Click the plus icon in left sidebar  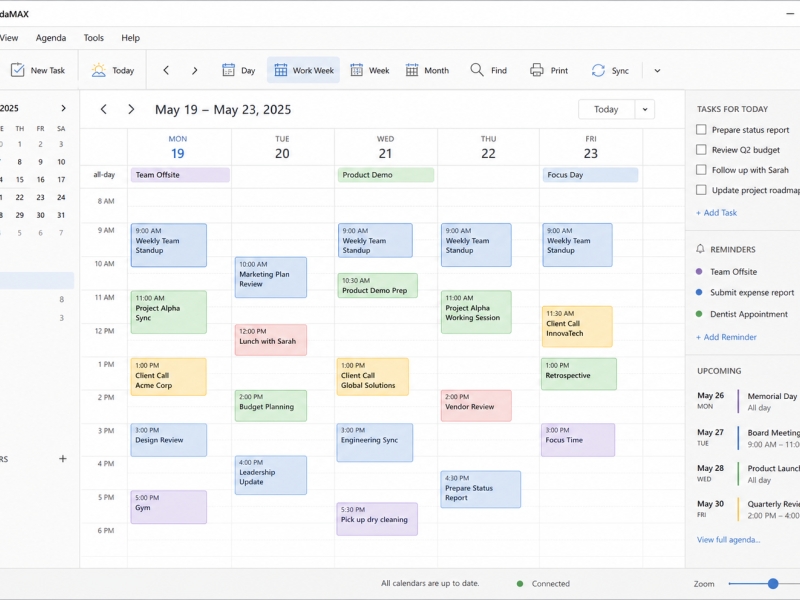pos(63,459)
